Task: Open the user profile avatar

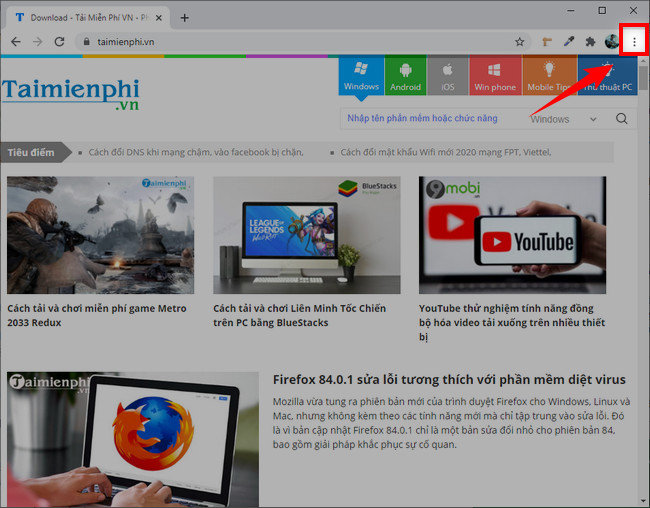Action: [x=611, y=41]
